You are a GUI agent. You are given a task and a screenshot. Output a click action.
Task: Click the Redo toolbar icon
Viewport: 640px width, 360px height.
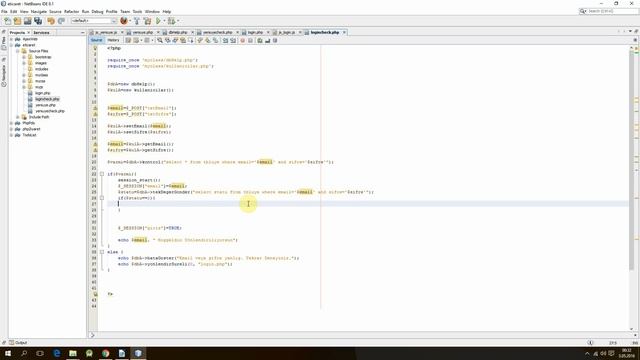(x=61, y=21)
